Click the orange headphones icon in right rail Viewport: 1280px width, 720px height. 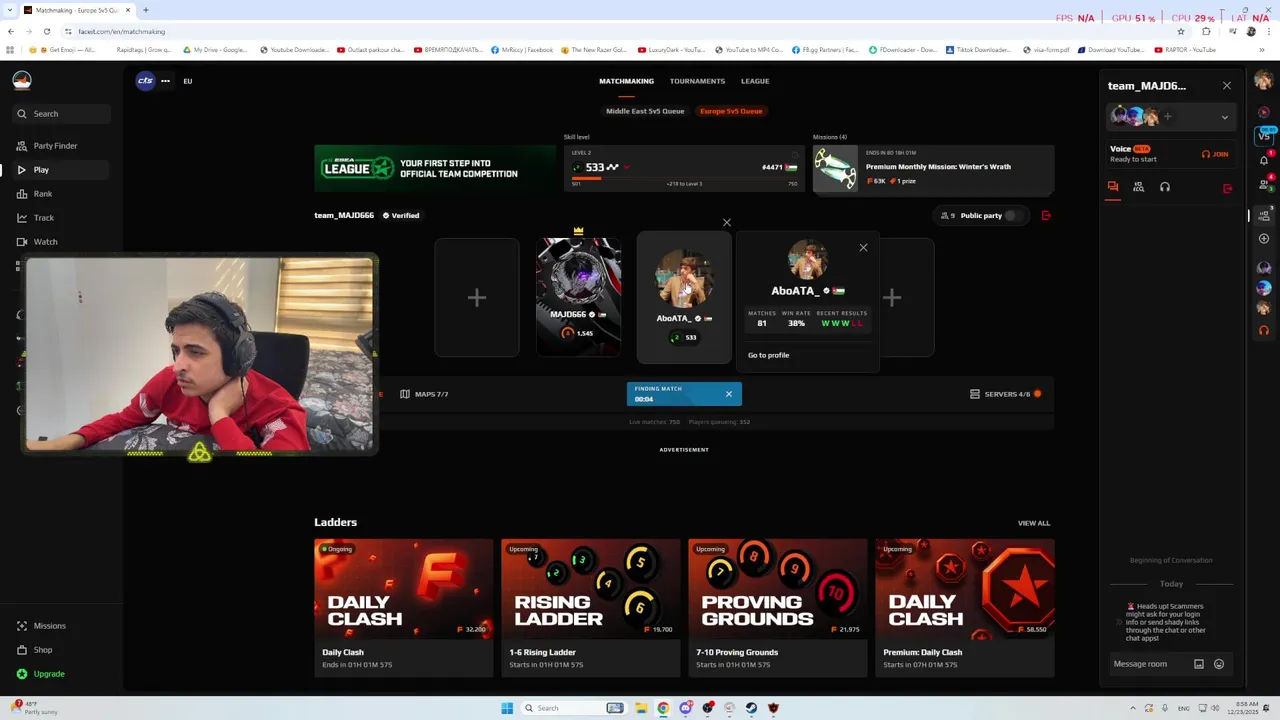point(1264,331)
